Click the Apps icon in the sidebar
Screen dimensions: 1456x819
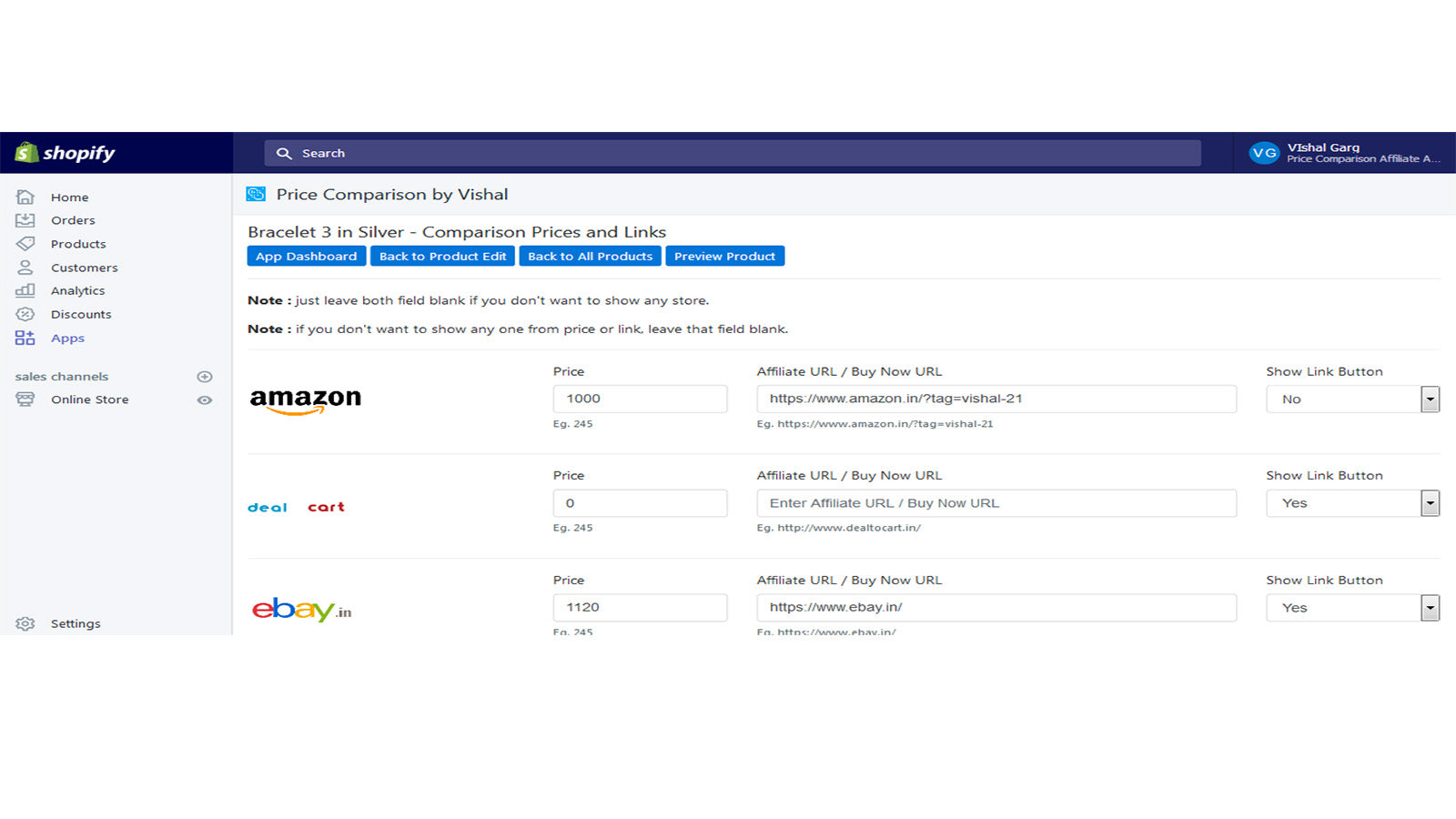pos(25,338)
